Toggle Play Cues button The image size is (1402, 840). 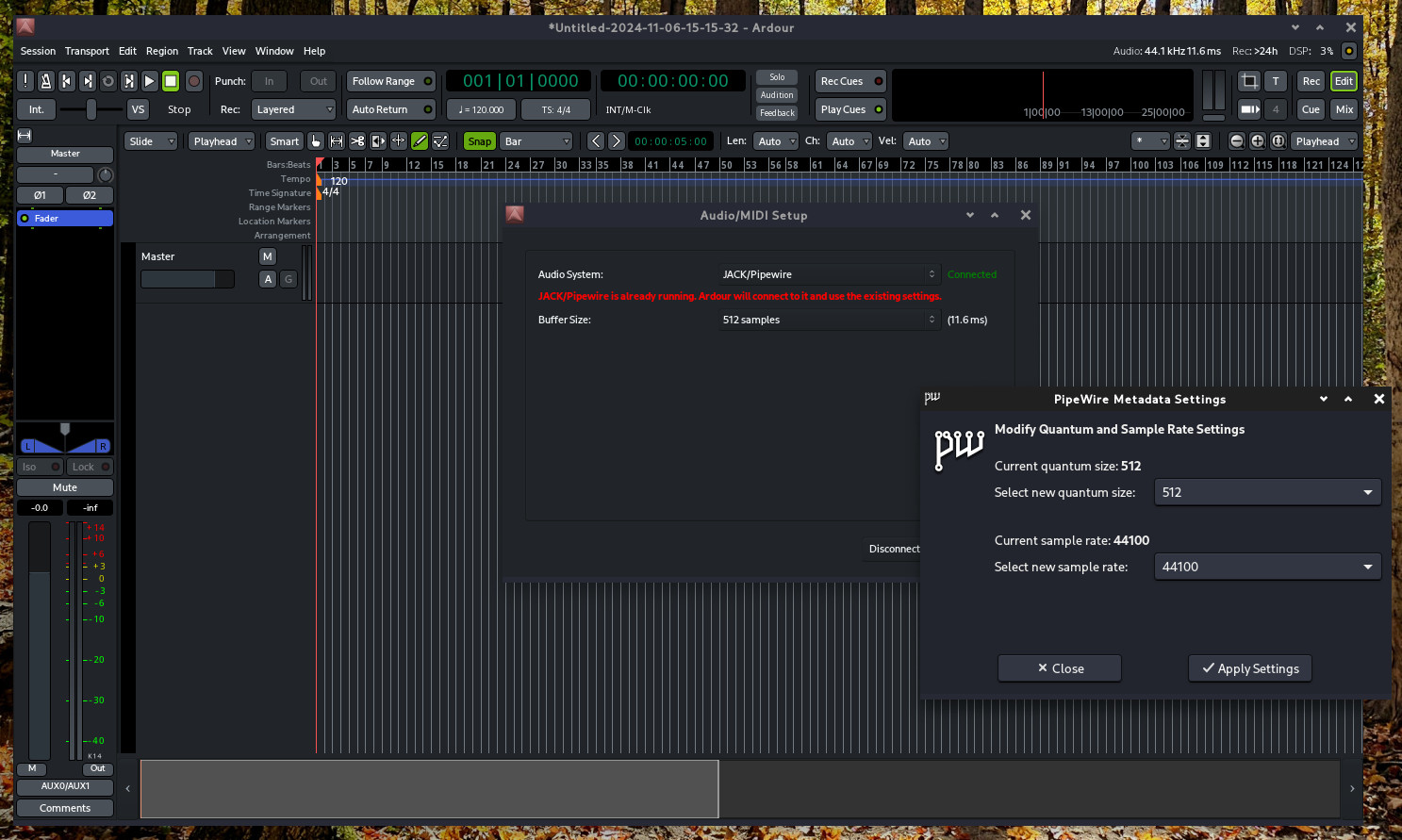tap(851, 109)
